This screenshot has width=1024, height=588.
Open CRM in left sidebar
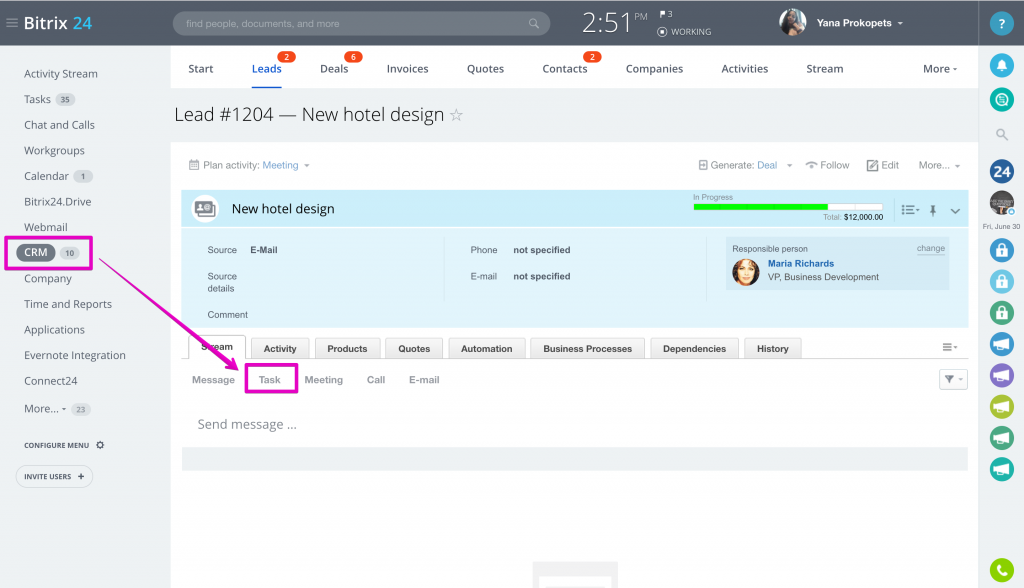coord(36,252)
